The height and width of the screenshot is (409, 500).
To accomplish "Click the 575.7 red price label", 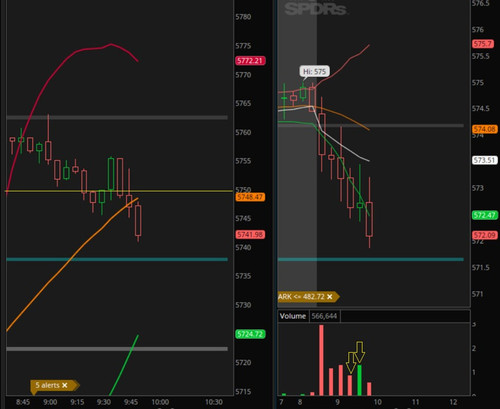I will (483, 44).
